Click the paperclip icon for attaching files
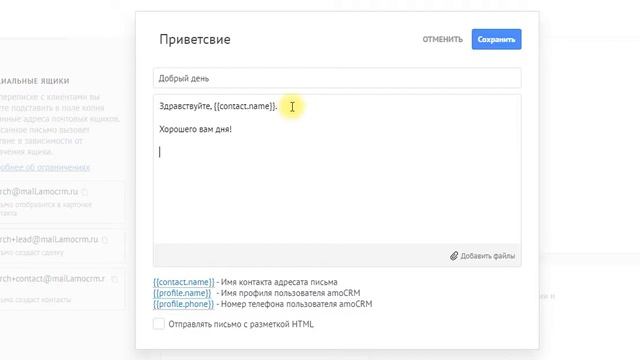Viewport: 640px width, 360px height. coord(454,256)
